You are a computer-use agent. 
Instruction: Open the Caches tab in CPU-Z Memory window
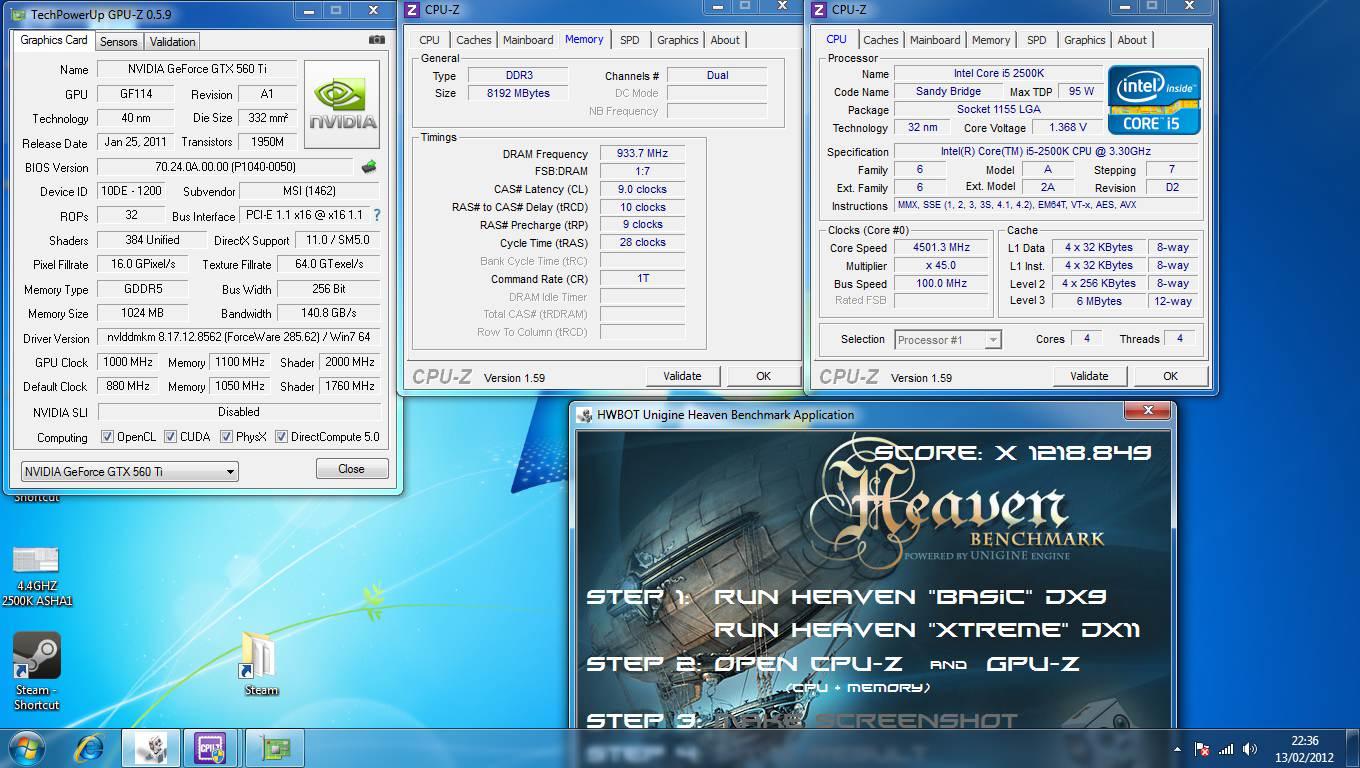pyautogui.click(x=474, y=40)
